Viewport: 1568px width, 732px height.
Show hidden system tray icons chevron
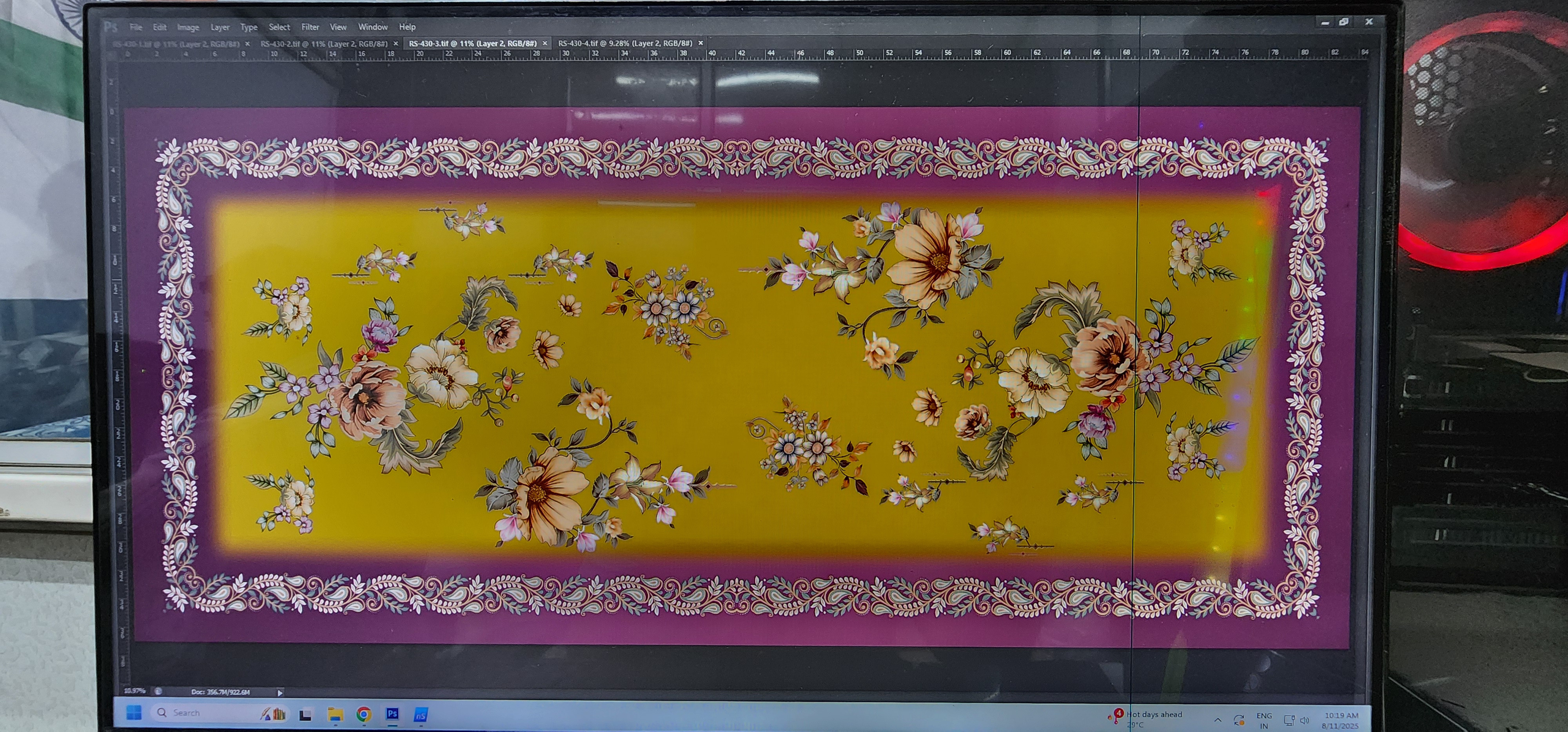point(1218,720)
